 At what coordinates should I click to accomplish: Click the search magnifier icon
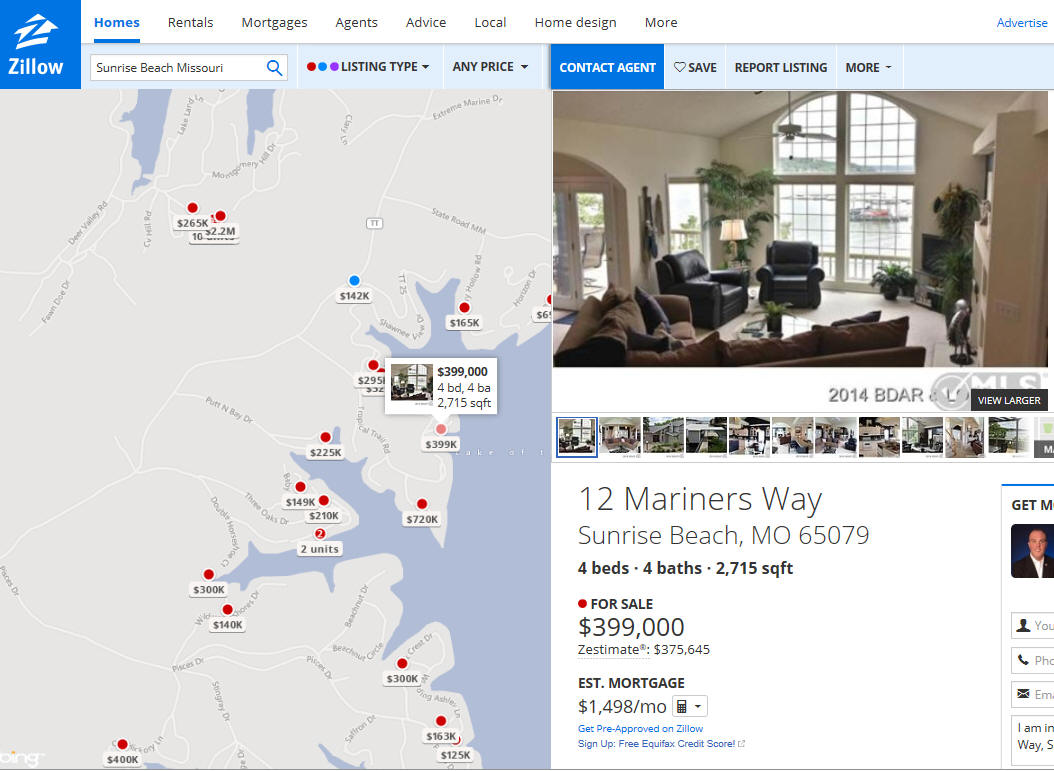coord(274,67)
